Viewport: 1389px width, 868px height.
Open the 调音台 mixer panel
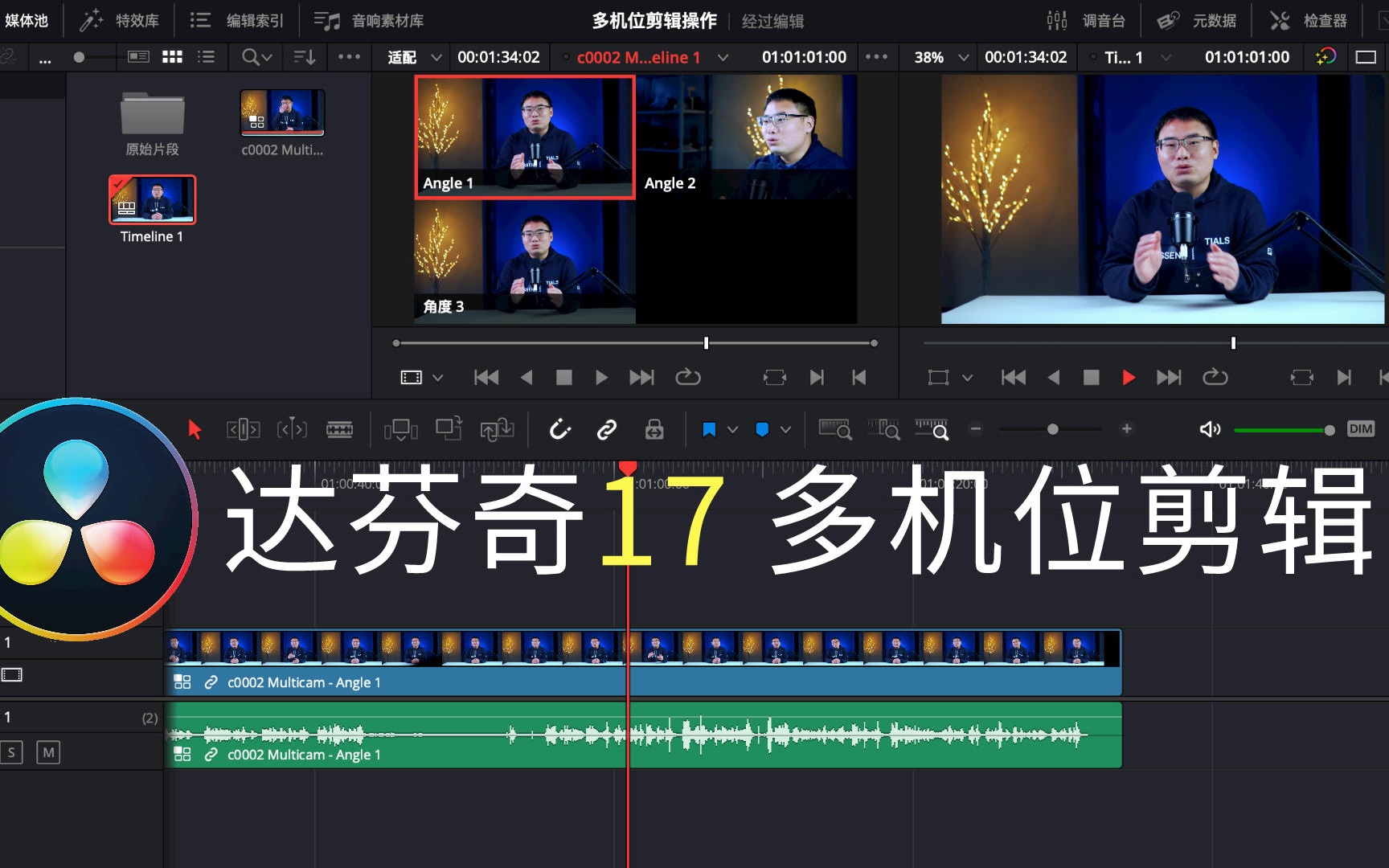(x=1086, y=20)
